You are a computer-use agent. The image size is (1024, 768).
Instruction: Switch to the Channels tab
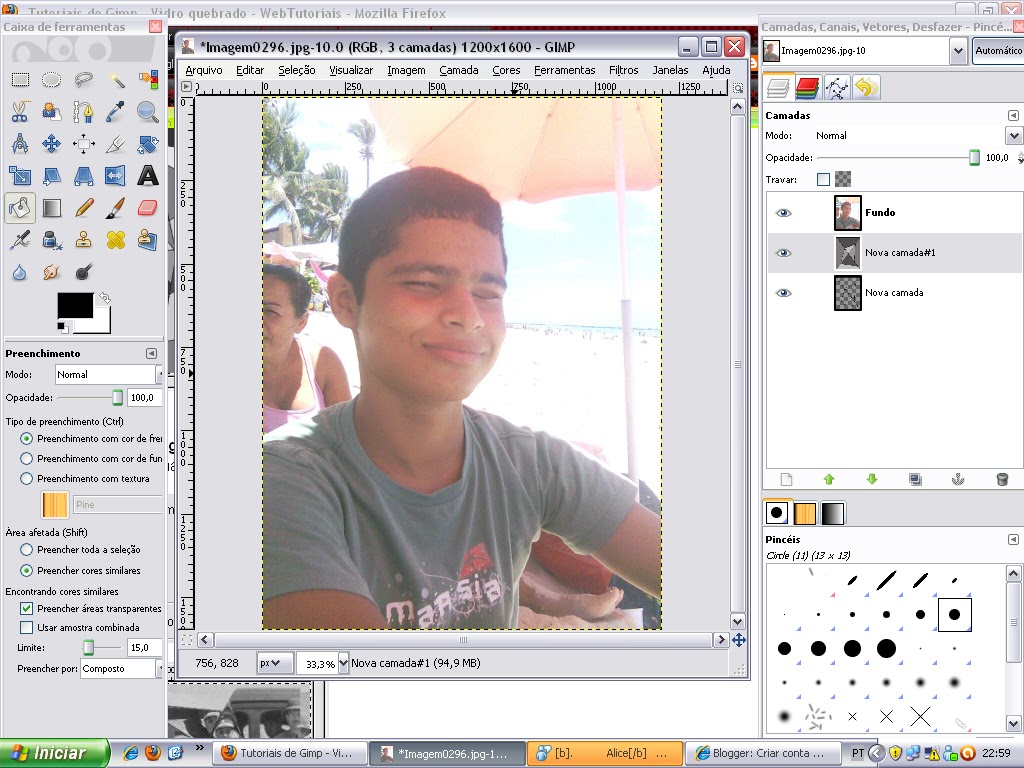[x=808, y=88]
